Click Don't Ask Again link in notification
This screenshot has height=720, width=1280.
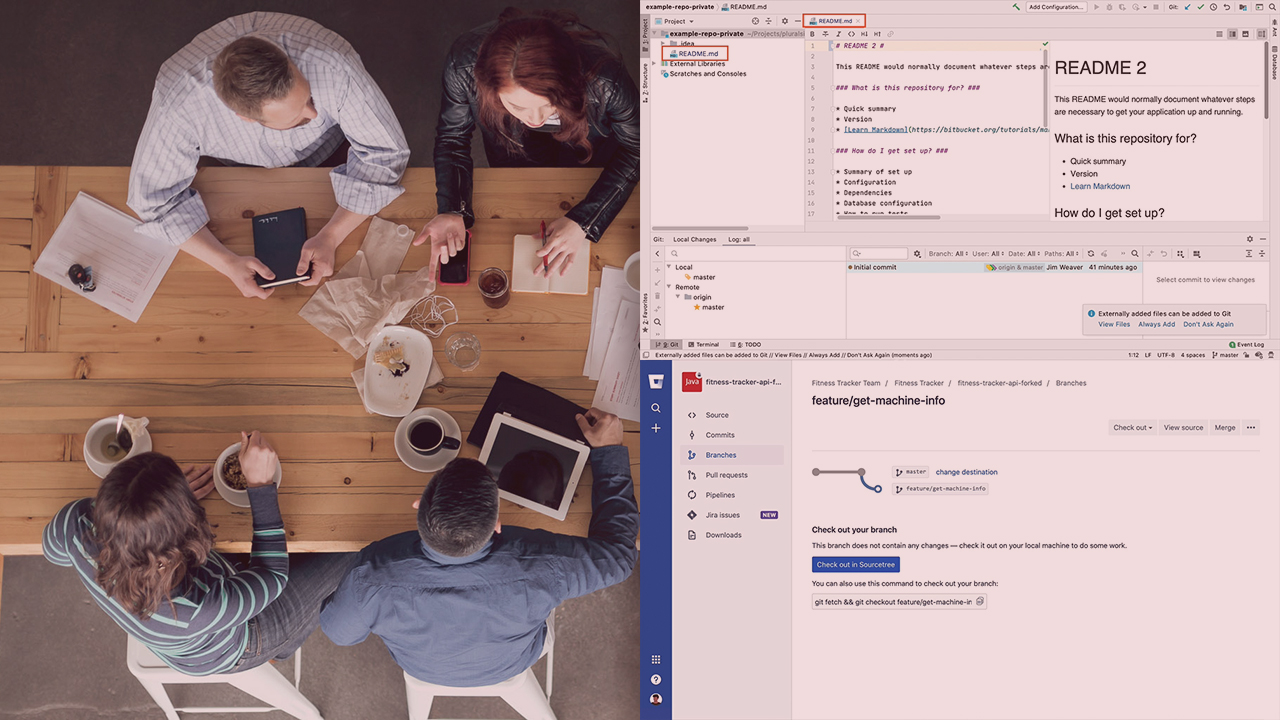1208,324
